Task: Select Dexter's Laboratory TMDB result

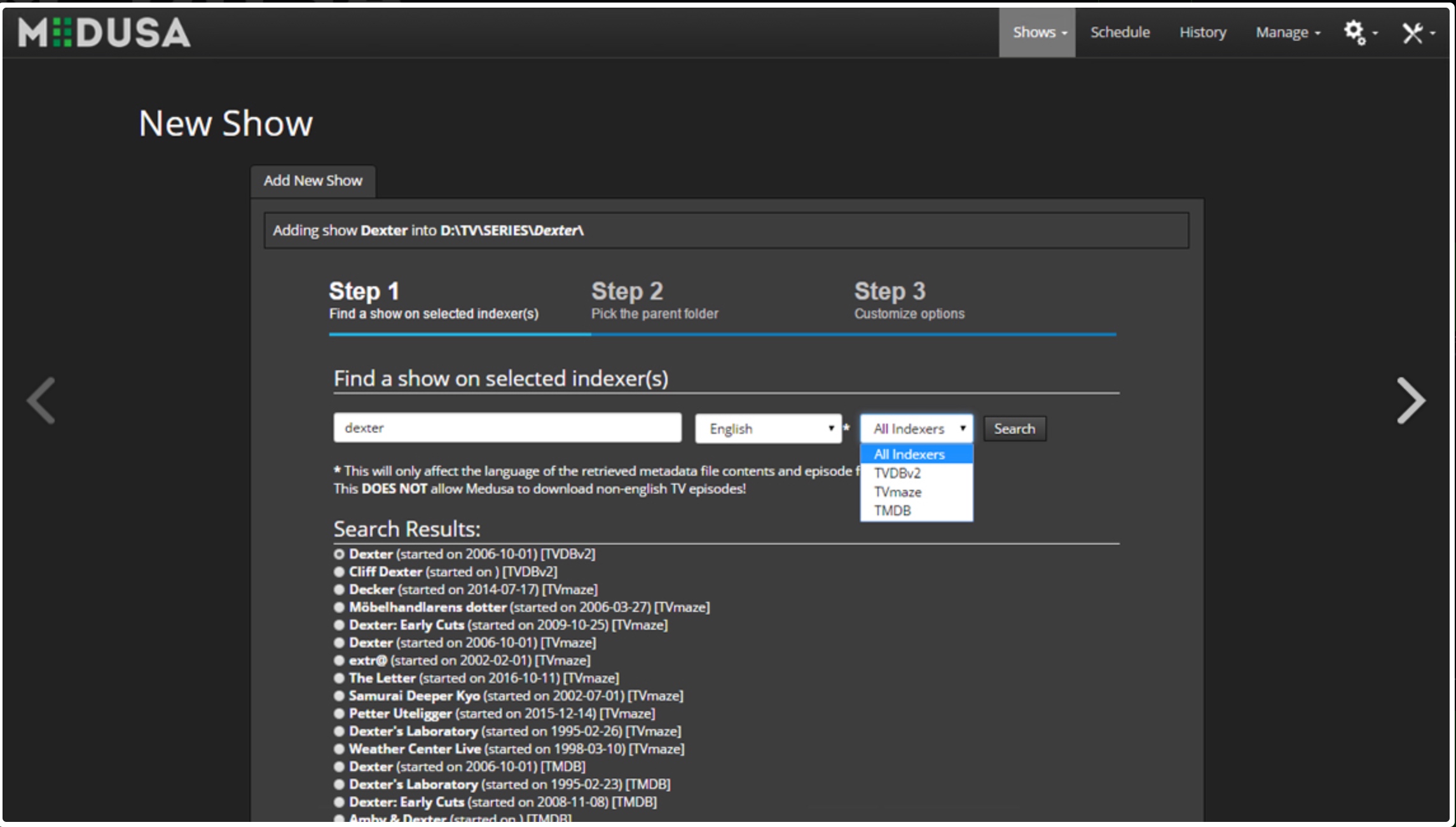Action: [339, 784]
